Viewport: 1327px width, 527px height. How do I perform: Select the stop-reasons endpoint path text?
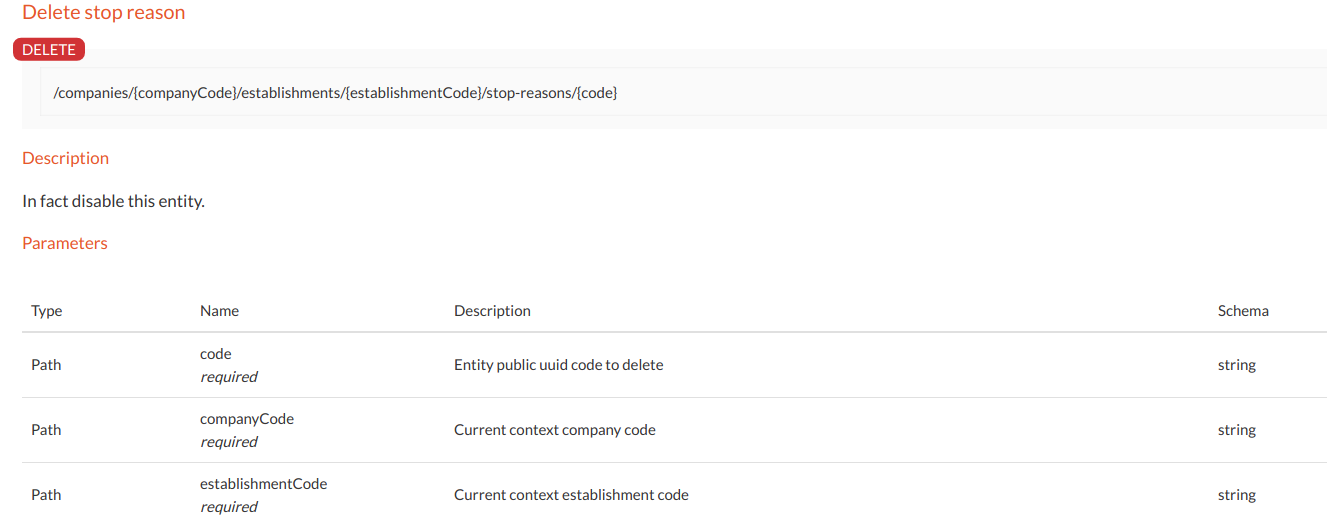point(335,93)
